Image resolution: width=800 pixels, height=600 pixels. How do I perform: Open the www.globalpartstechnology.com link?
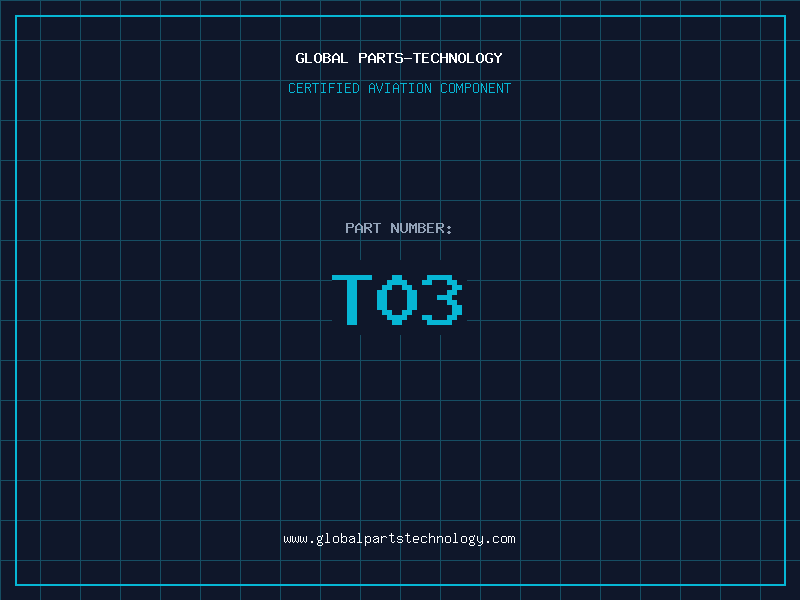coord(399,539)
